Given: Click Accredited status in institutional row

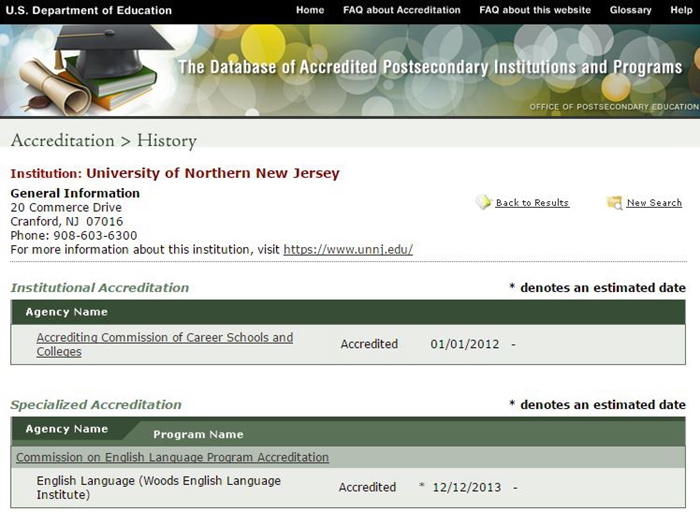Looking at the screenshot, I should tap(369, 344).
